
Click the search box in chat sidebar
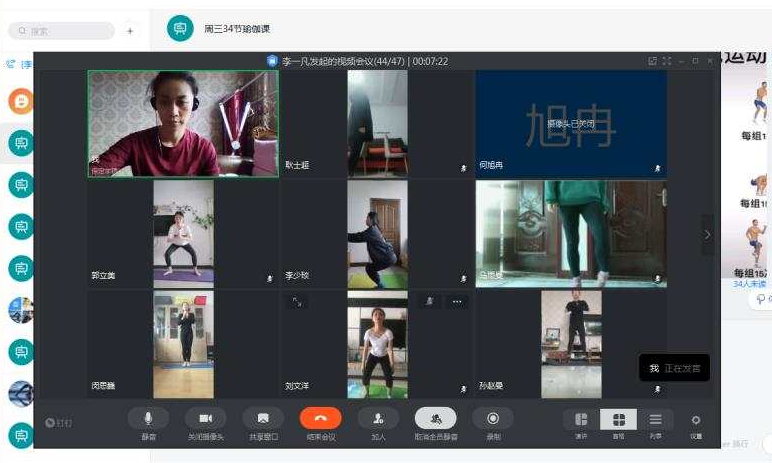coord(60,31)
